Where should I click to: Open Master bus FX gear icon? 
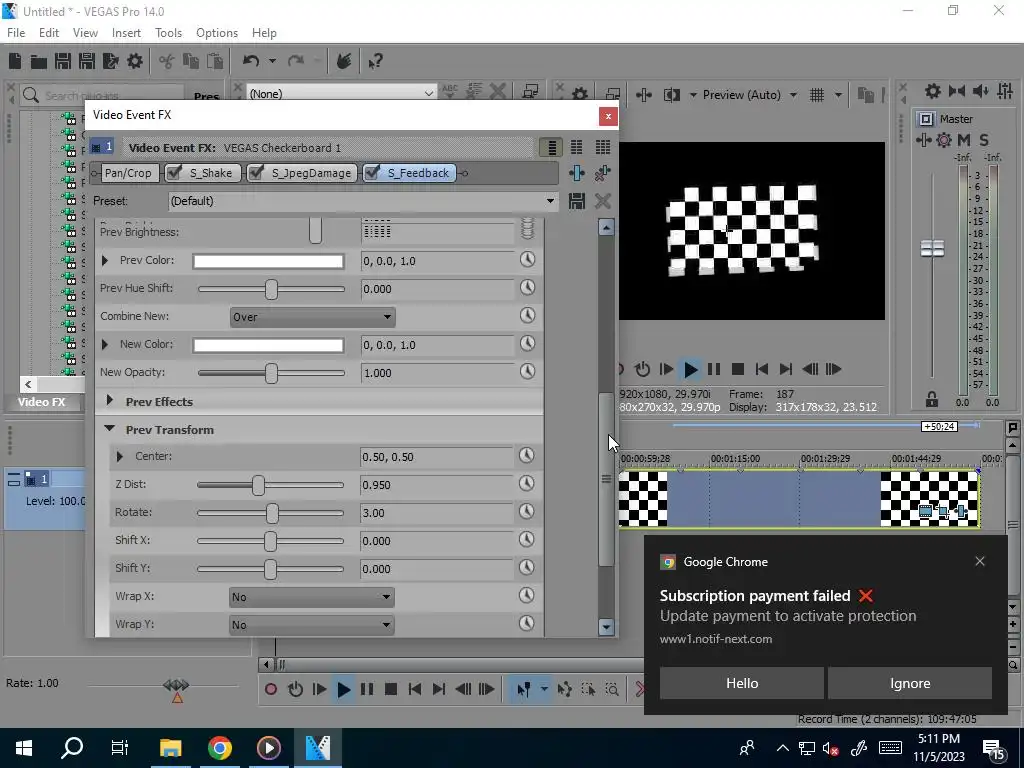click(944, 140)
